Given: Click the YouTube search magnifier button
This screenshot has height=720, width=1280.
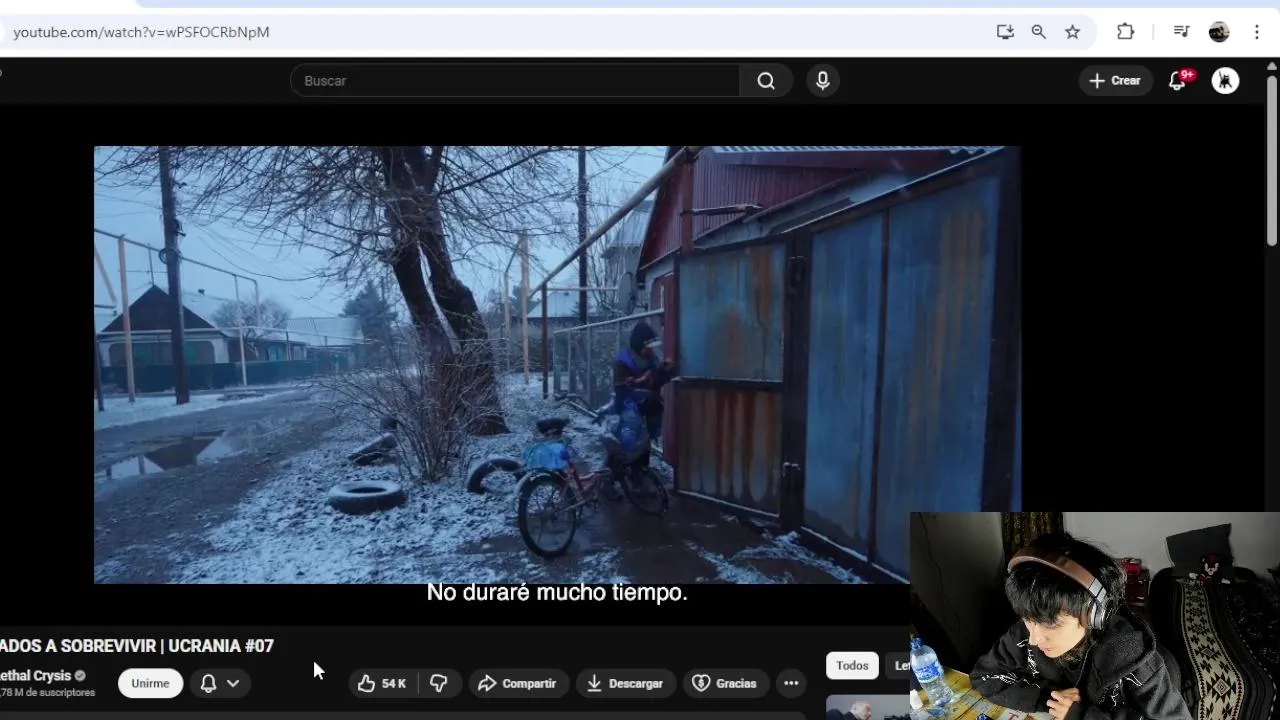Looking at the screenshot, I should 766,80.
